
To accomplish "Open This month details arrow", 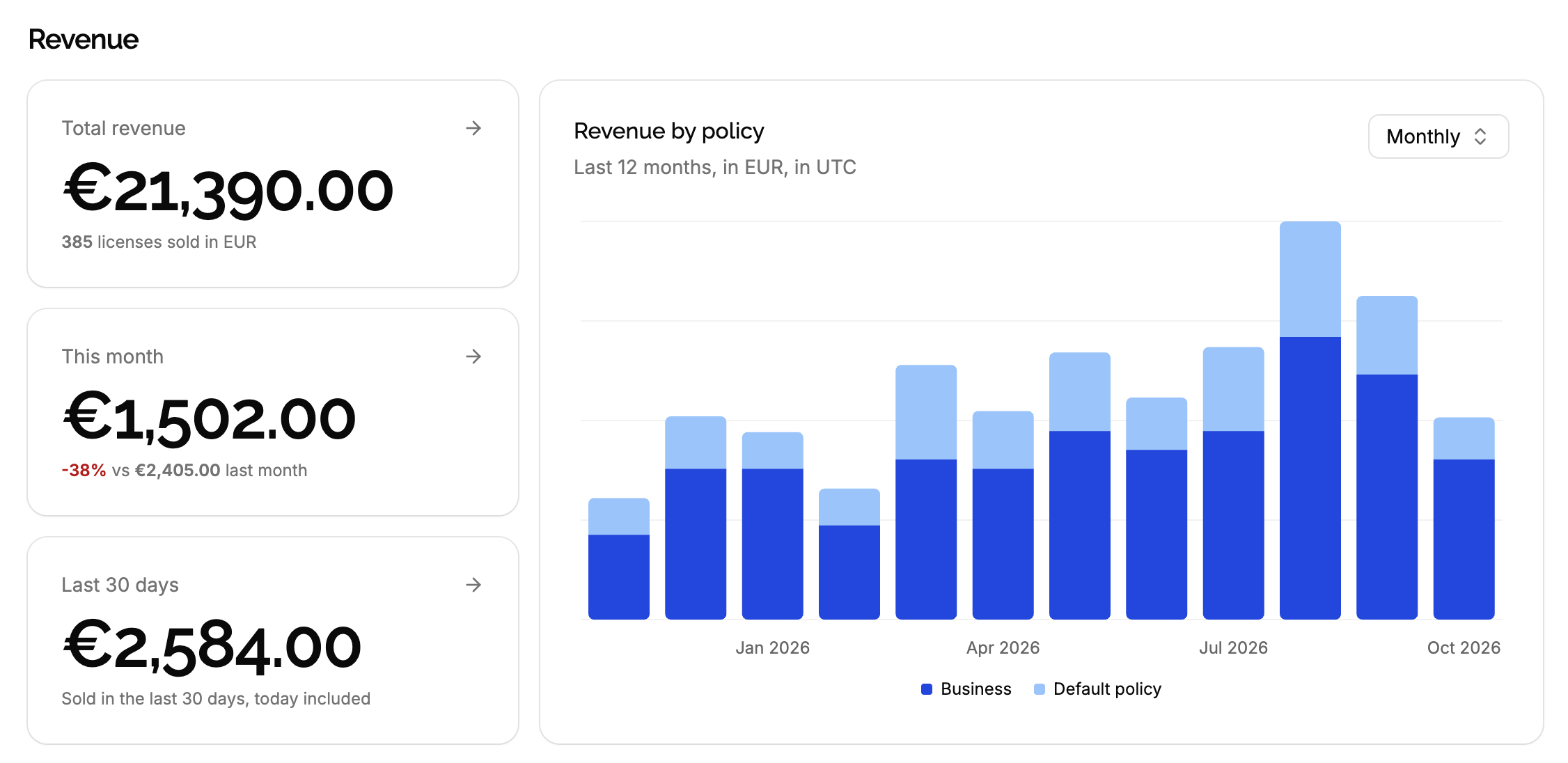I will tap(473, 356).
